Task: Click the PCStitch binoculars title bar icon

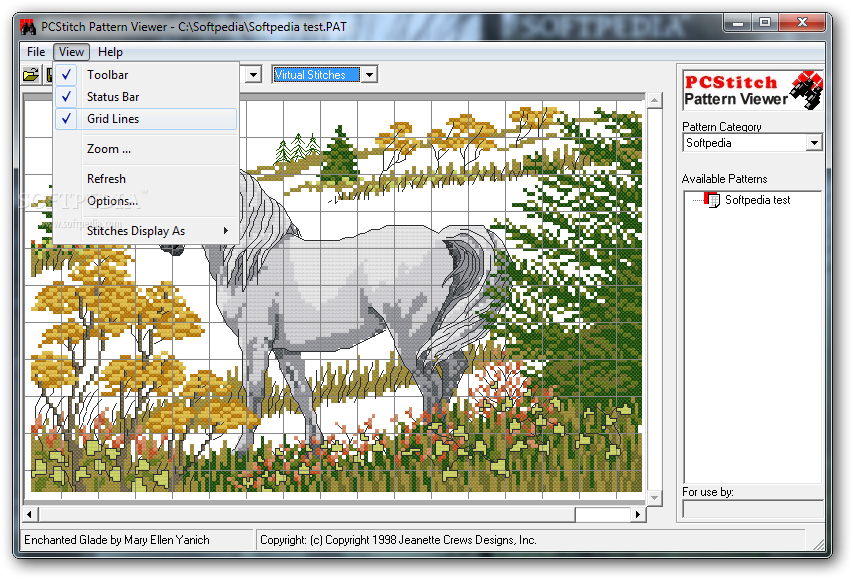Action: pos(28,26)
